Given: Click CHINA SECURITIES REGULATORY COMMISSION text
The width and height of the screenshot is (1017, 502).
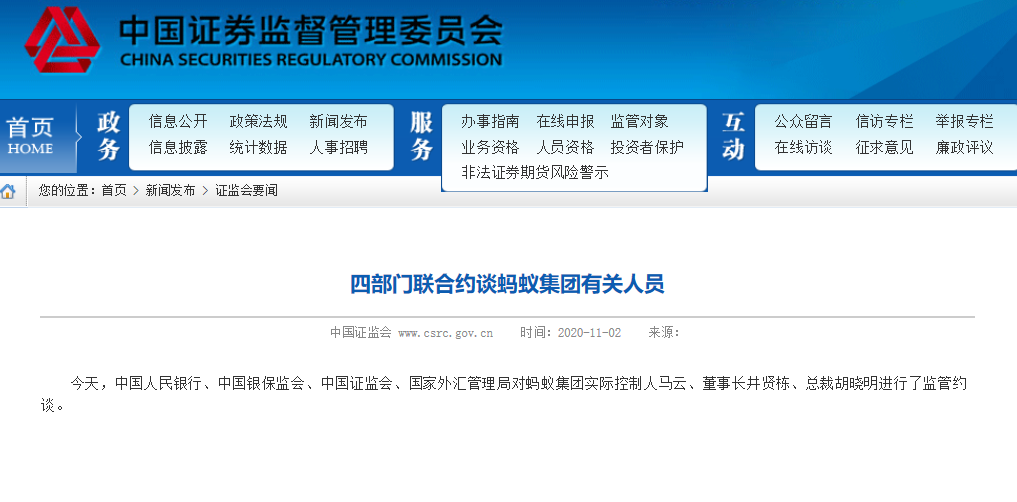Looking at the screenshot, I should (311, 60).
